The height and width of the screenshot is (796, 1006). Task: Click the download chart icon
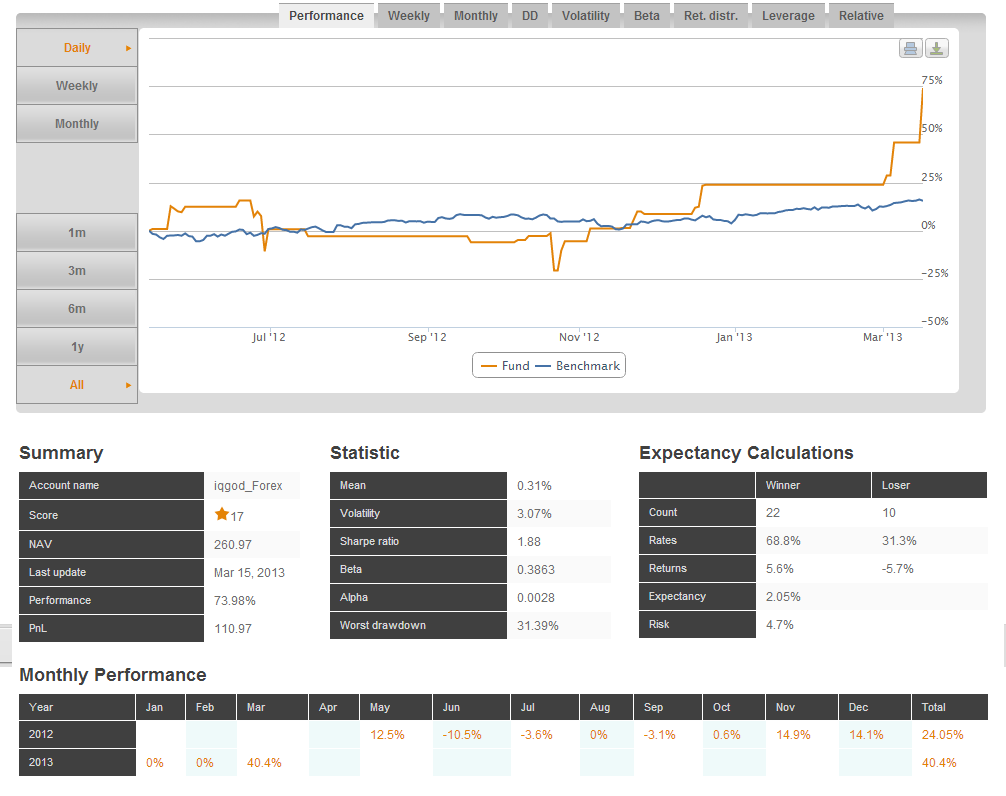tap(937, 49)
